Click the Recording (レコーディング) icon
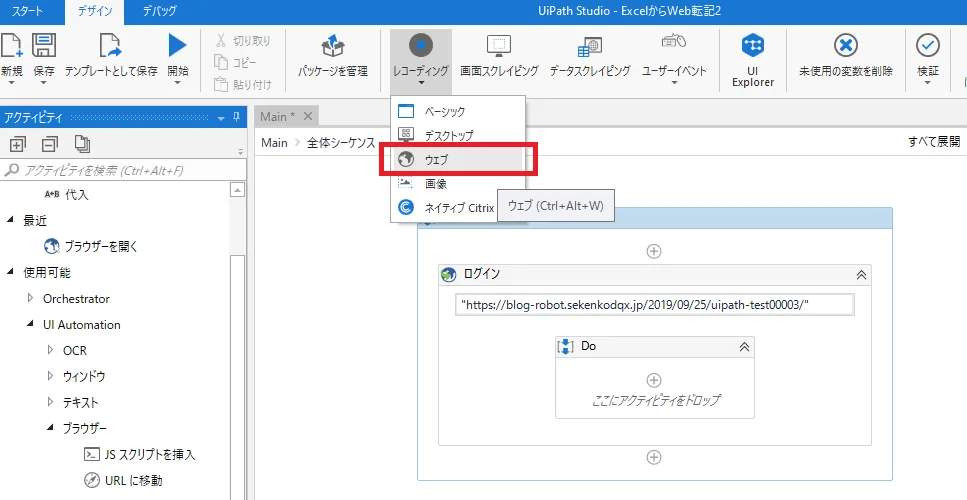The width and height of the screenshot is (967, 500). (421, 45)
